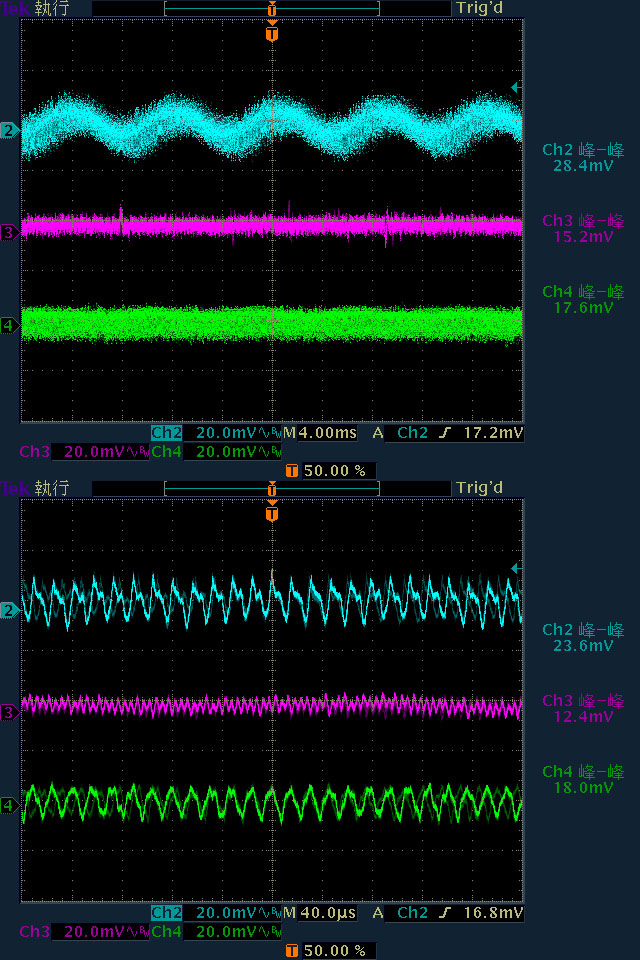Click the Trig'd status above the 40.0µs capture

click(480, 488)
